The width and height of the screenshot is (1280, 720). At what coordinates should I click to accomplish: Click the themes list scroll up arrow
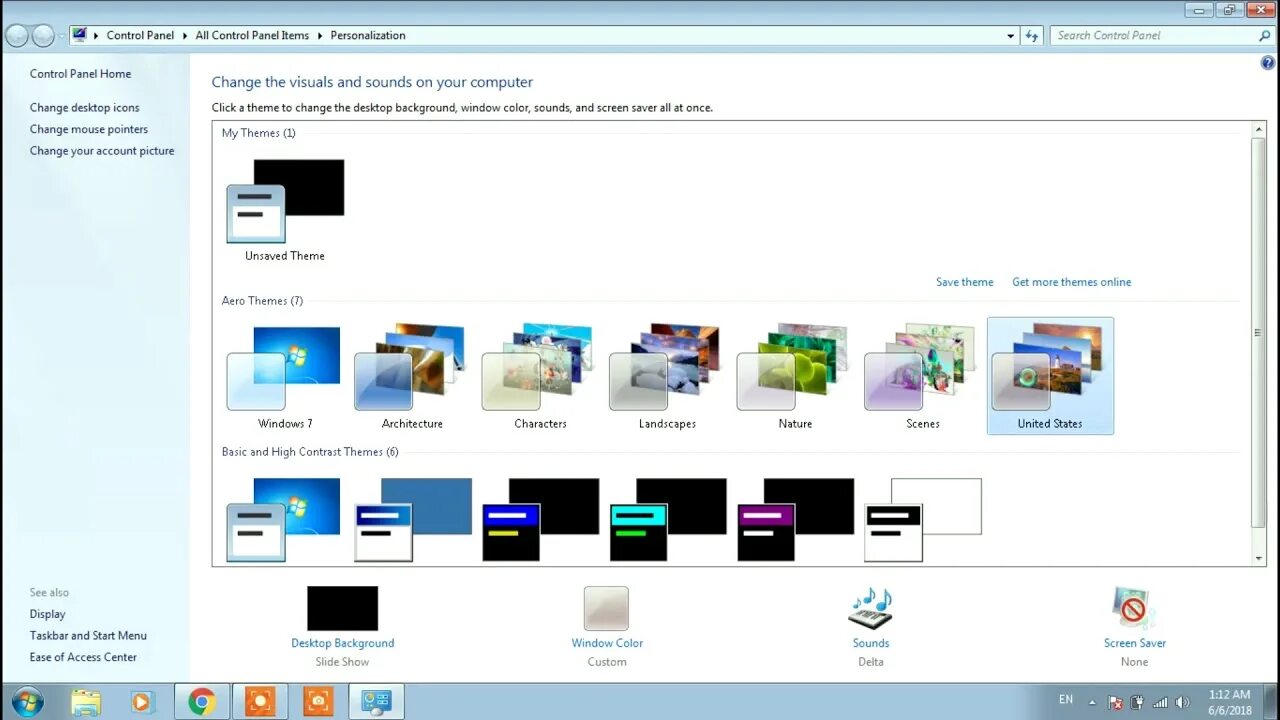tap(1258, 129)
